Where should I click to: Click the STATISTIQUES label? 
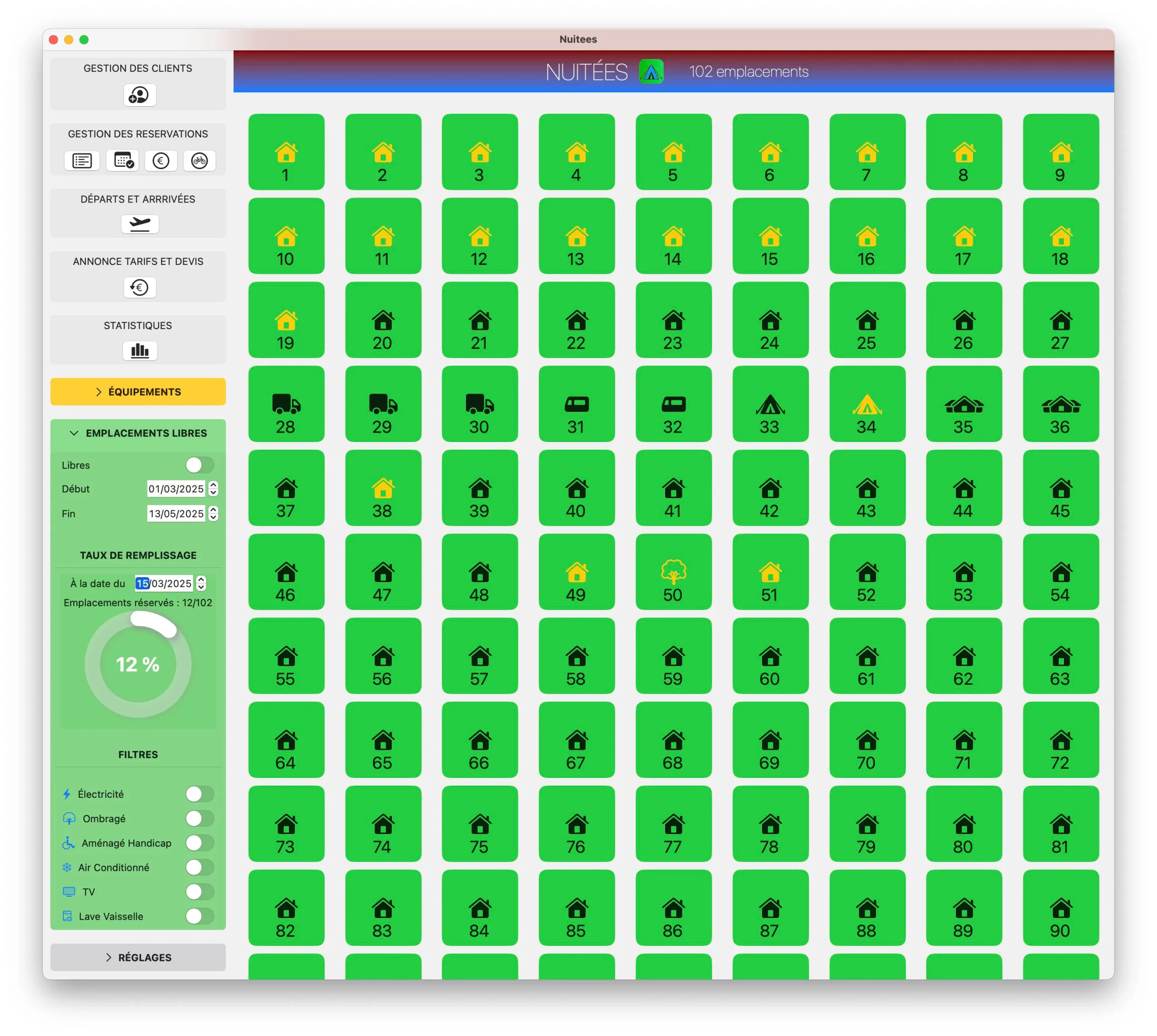point(138,325)
